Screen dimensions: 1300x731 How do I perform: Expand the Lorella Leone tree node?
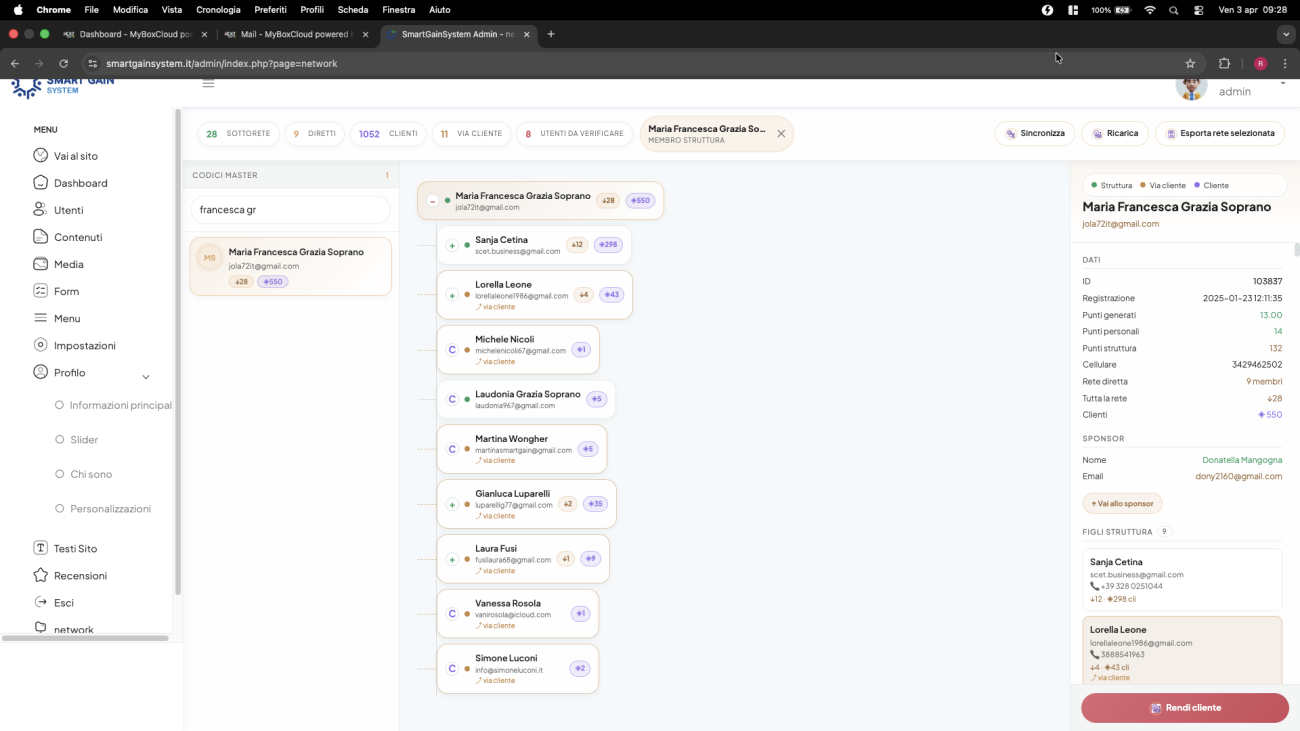tap(452, 295)
